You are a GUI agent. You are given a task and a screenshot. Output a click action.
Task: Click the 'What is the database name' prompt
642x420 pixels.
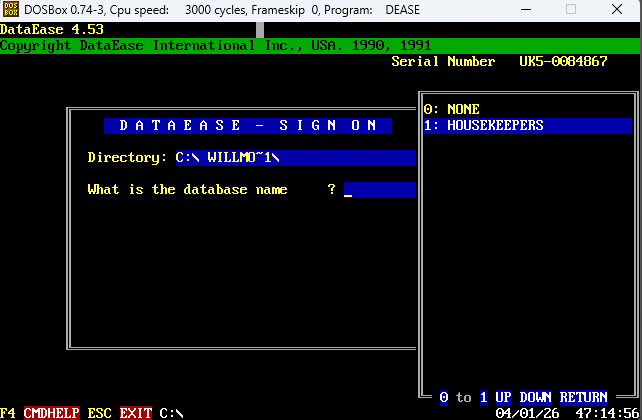[x=188, y=190]
